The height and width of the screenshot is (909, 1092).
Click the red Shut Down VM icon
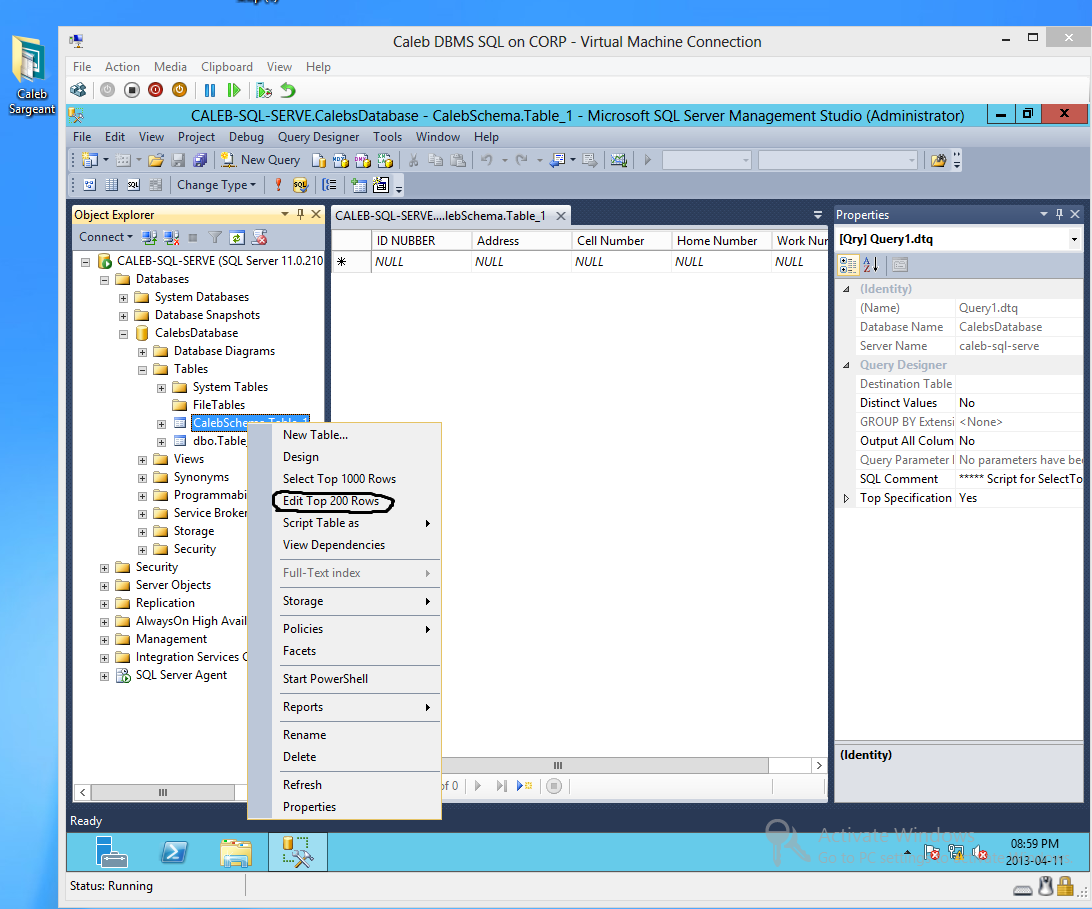pos(155,90)
